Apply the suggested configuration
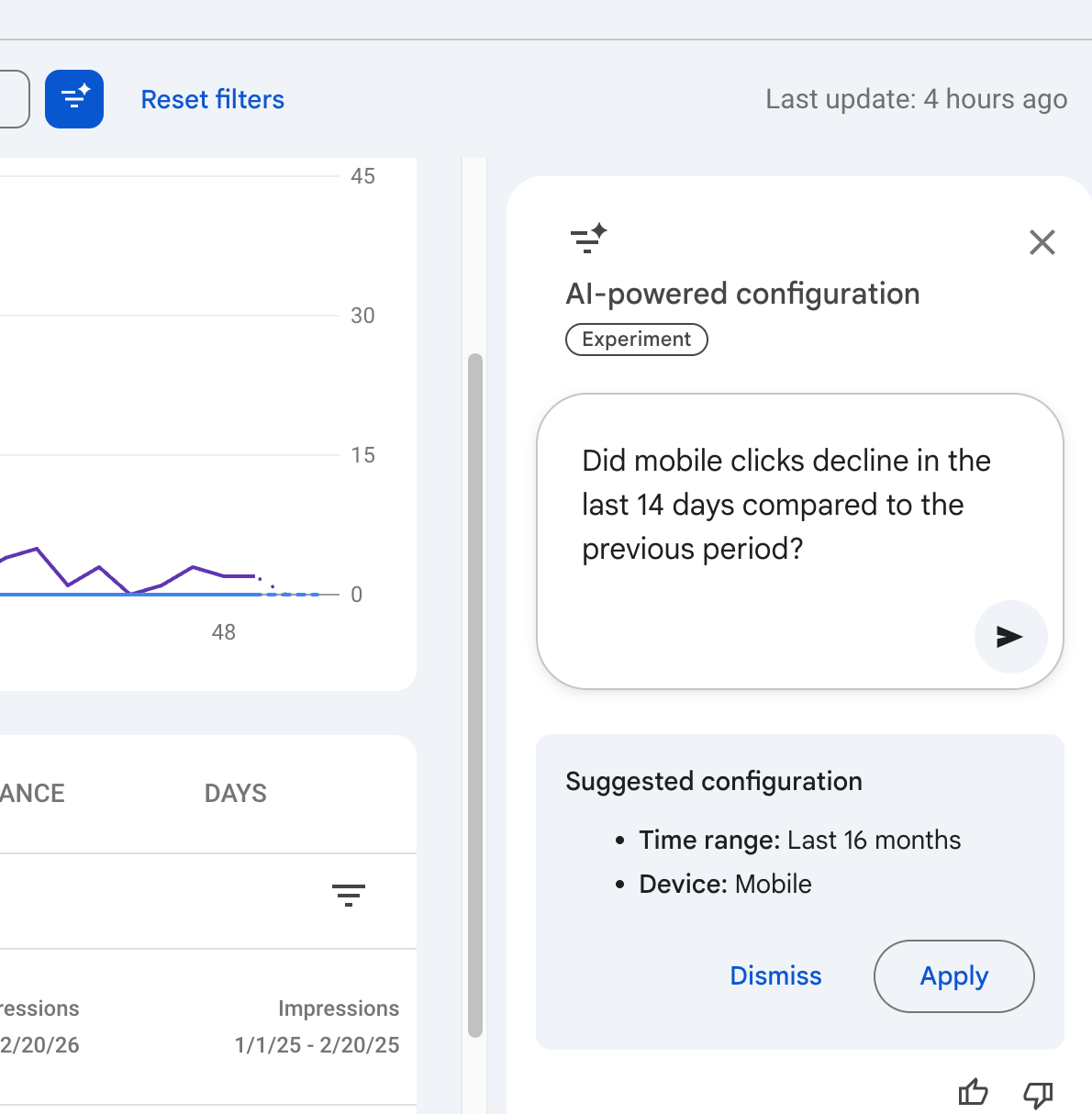 pyautogui.click(x=953, y=976)
